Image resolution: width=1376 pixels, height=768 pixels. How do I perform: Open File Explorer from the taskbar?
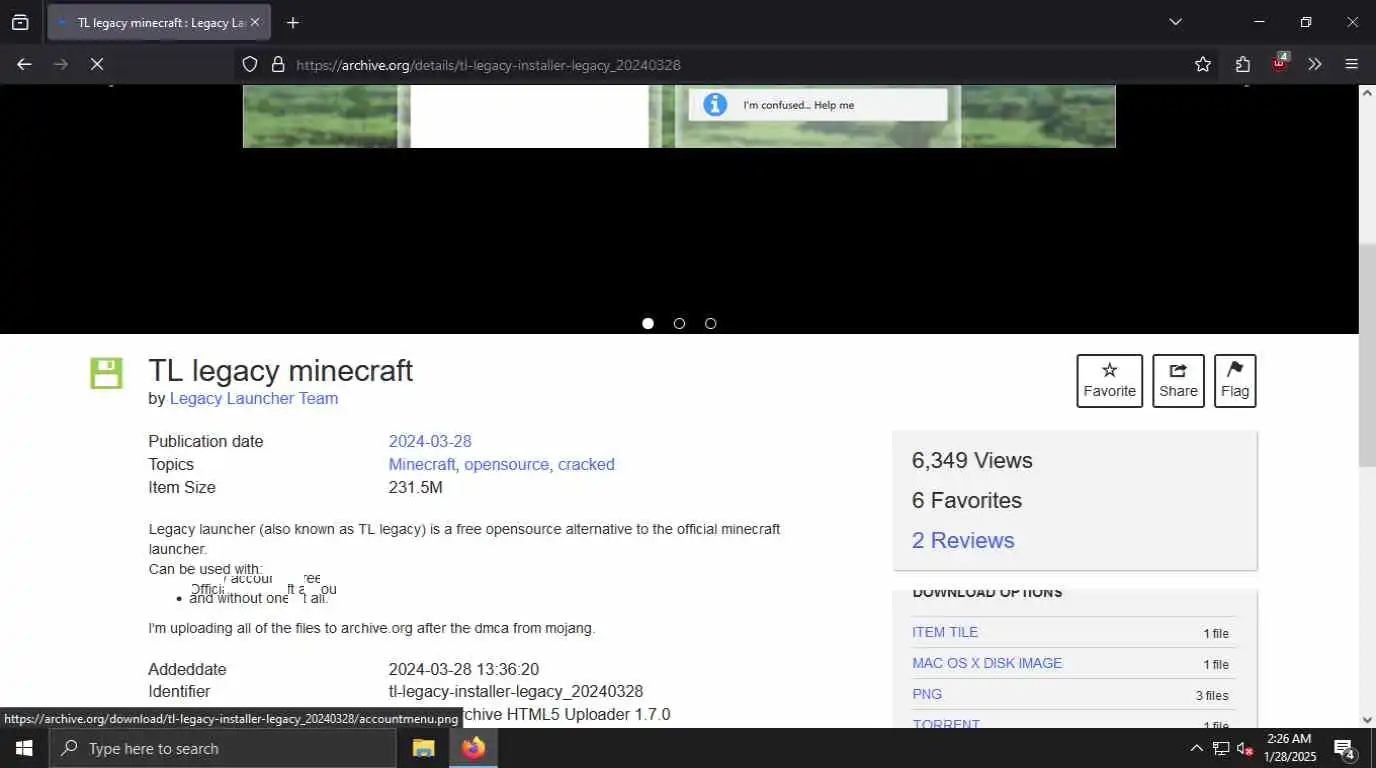click(424, 748)
